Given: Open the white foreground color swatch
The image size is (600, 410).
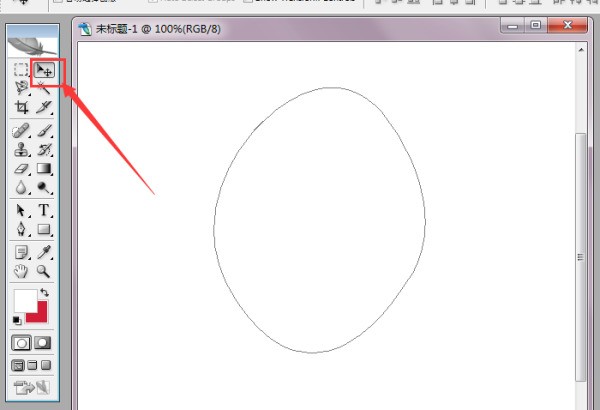Looking at the screenshot, I should click(24, 299).
